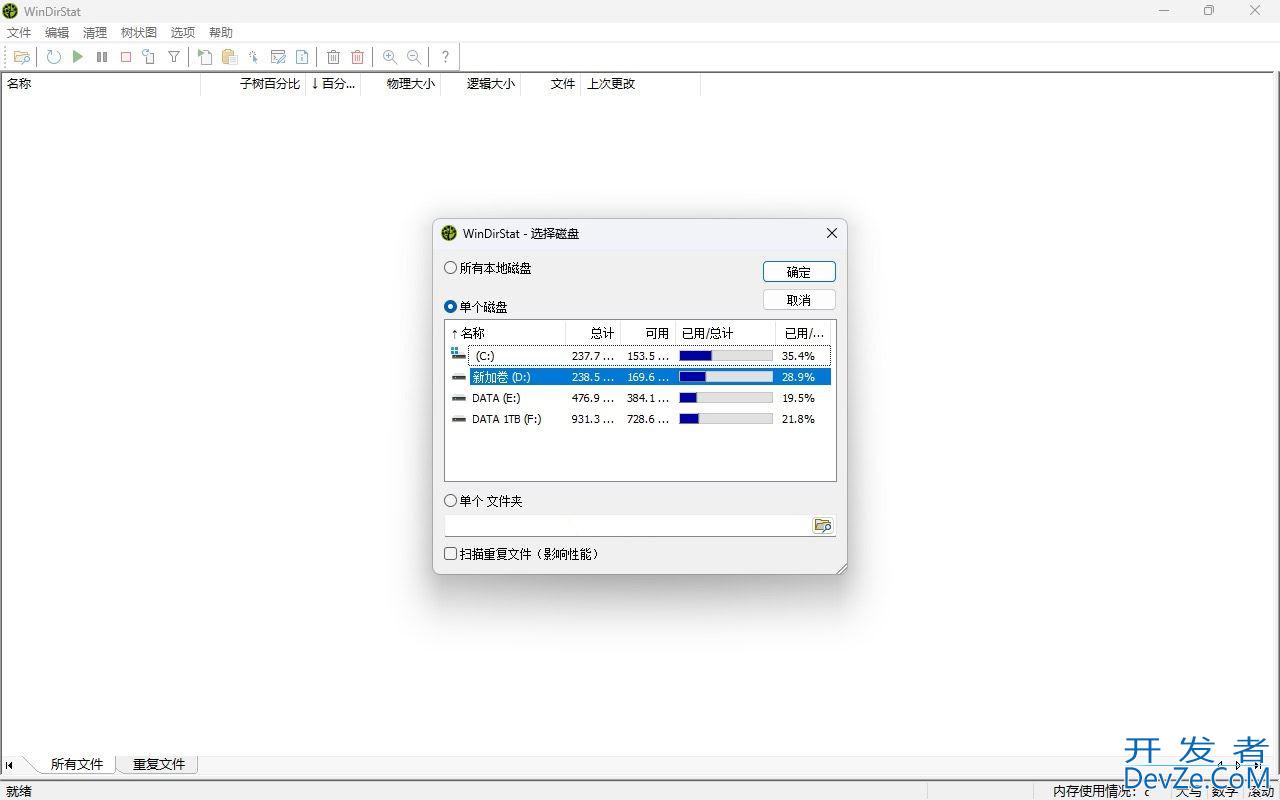The height and width of the screenshot is (800, 1280).
Task: Click the Properties info-page icon
Action: 302,57
